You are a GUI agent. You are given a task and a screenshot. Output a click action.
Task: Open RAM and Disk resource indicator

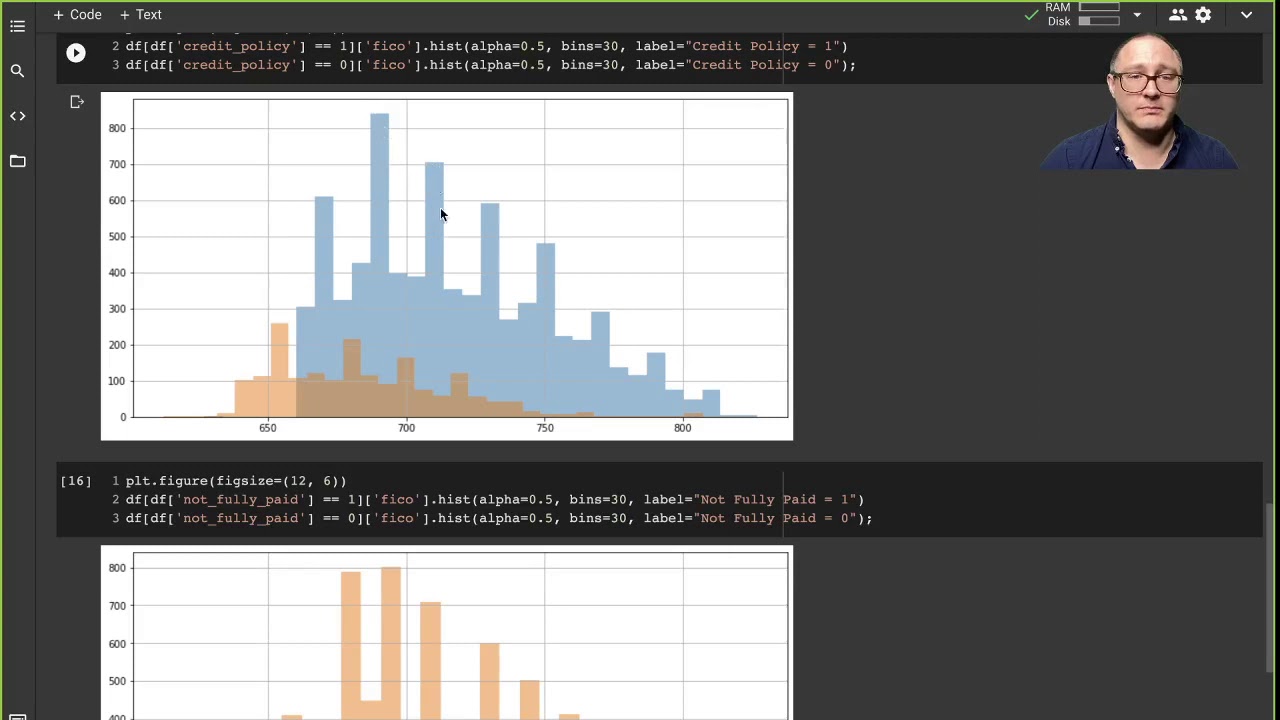coord(1082,14)
